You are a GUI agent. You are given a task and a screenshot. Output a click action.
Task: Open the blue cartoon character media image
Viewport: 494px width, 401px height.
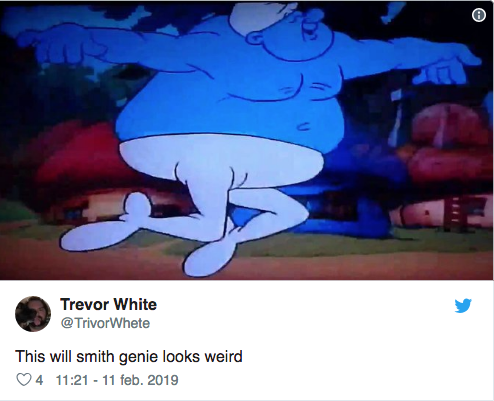(247, 140)
